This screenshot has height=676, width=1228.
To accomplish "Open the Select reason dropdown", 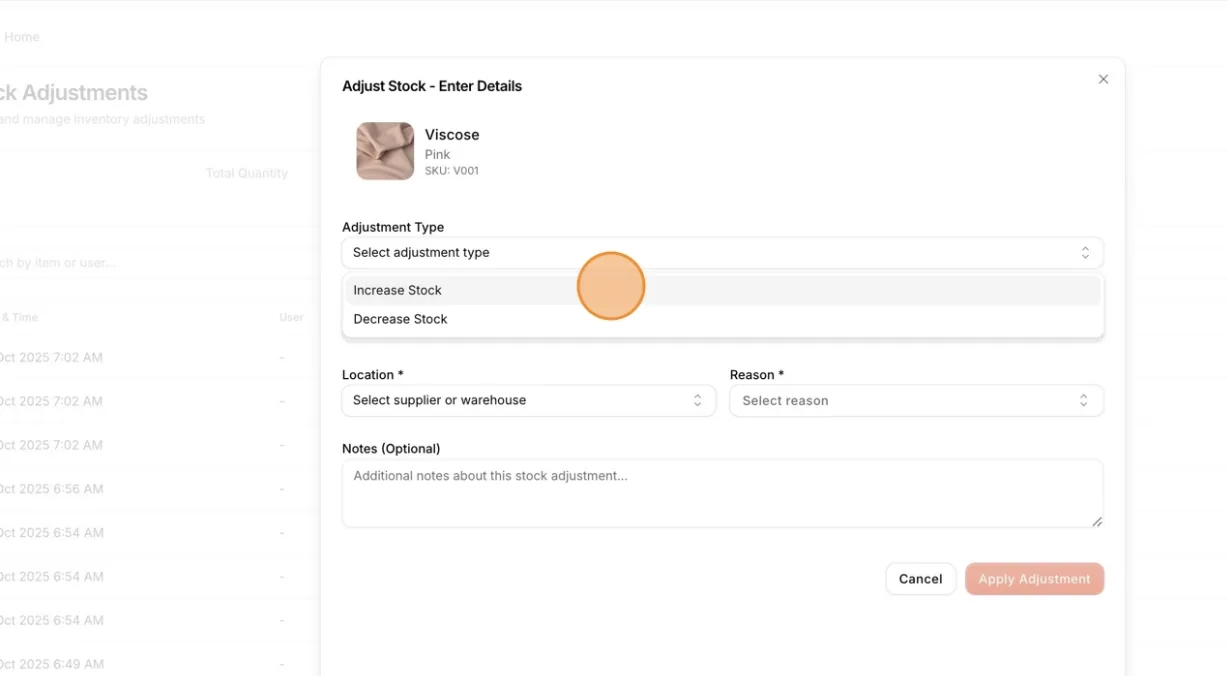I will (916, 400).
